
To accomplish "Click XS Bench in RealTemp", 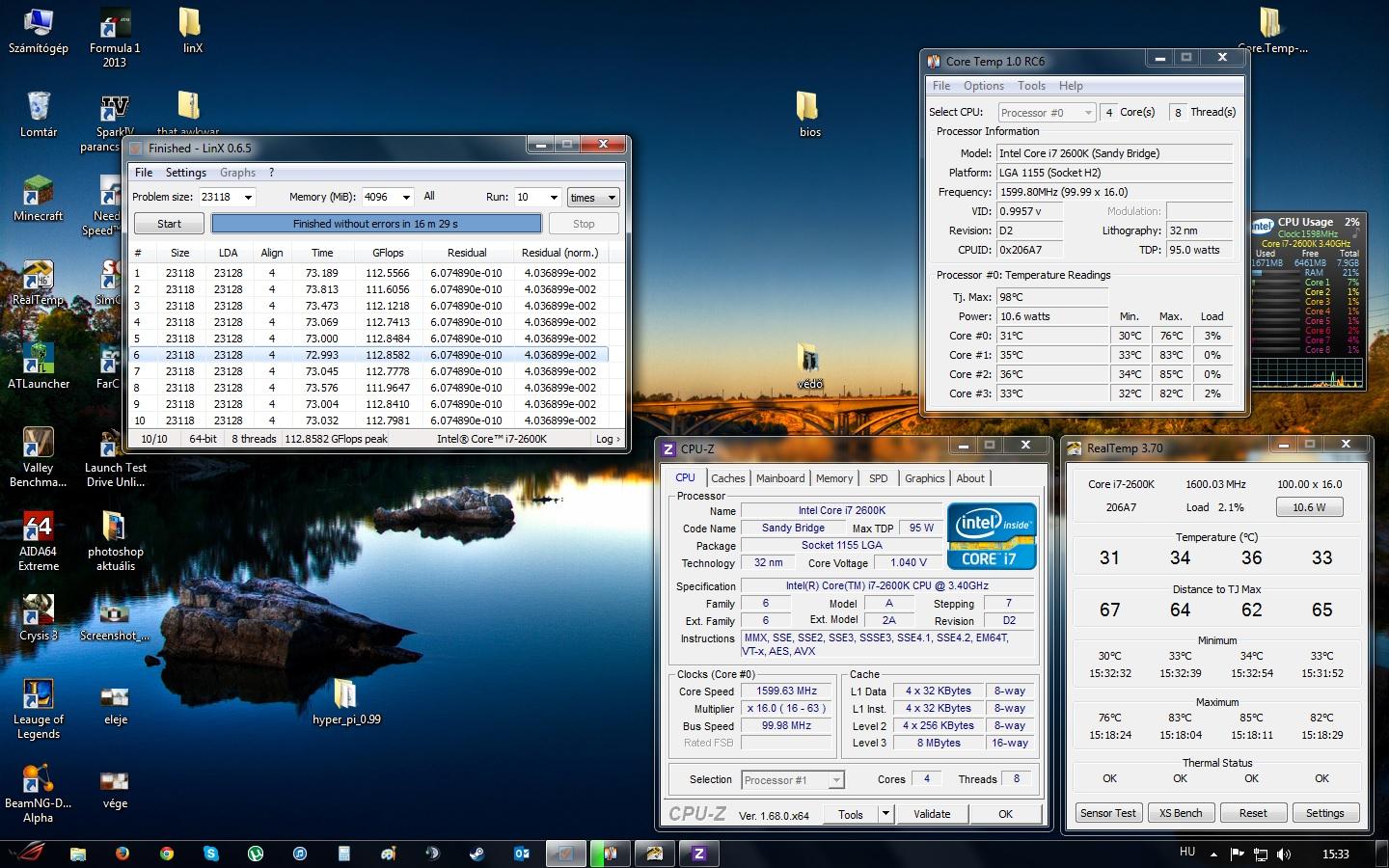I will 1181,813.
